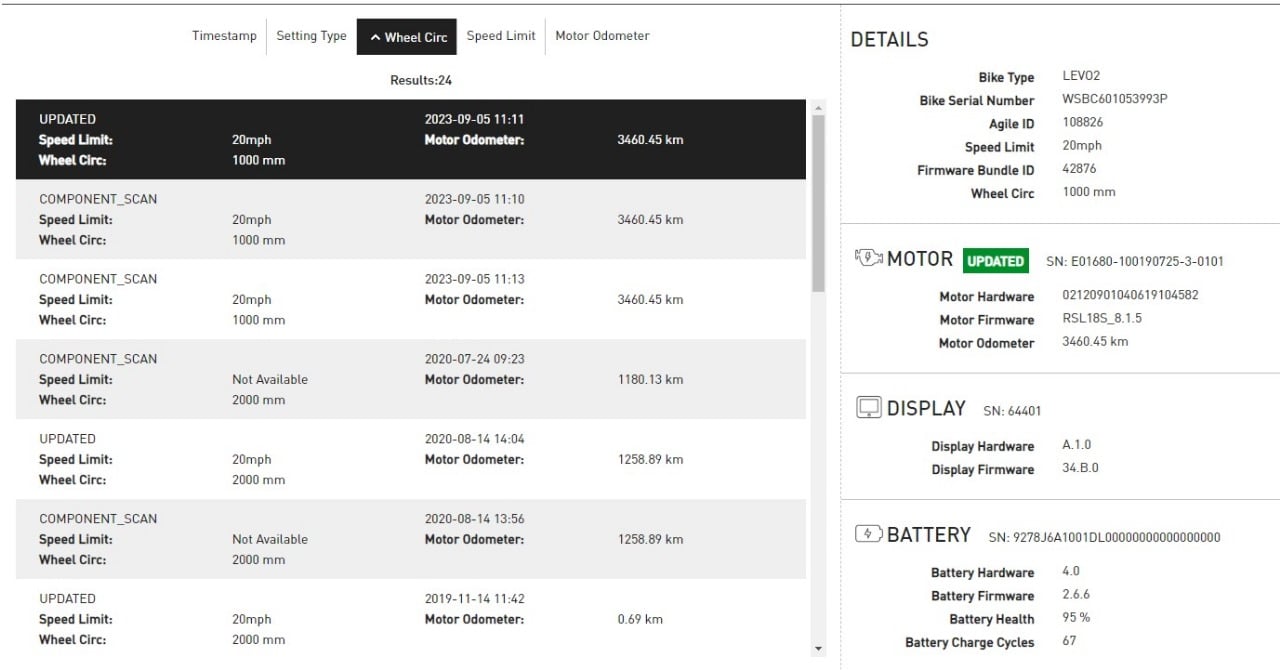Select the COMPONENT_SCAN entry from 2020-08-14 13:56
Image resolution: width=1280 pixels, height=670 pixels.
click(x=411, y=539)
